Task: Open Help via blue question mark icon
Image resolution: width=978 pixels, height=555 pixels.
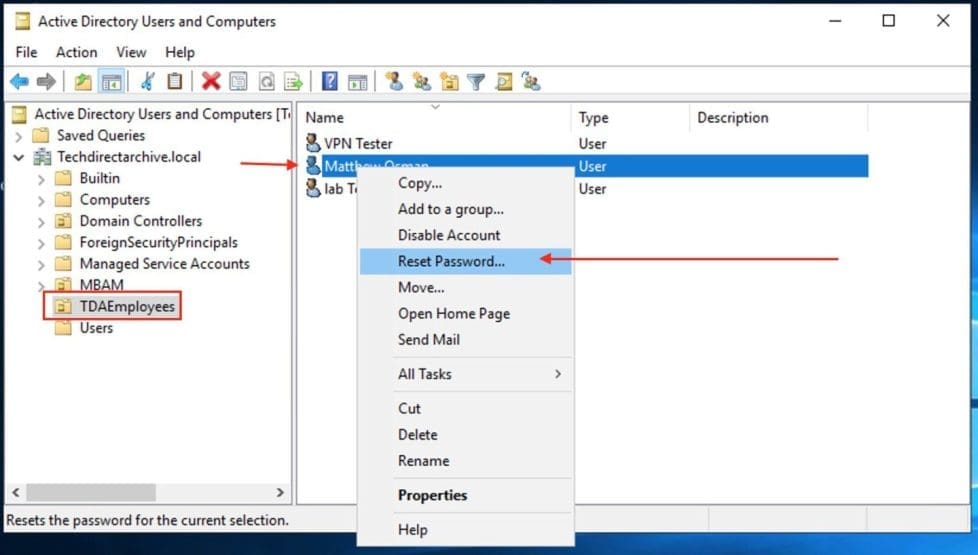Action: coord(329,82)
